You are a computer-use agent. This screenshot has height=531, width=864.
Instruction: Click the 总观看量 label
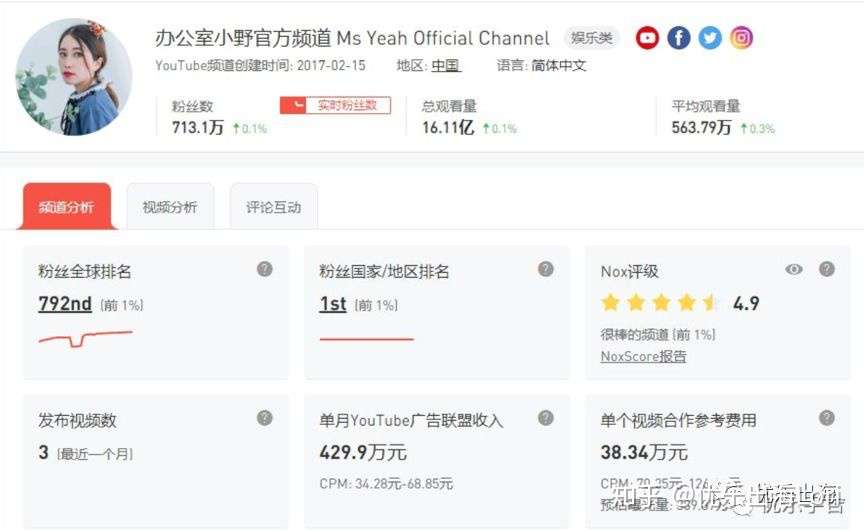[449, 106]
